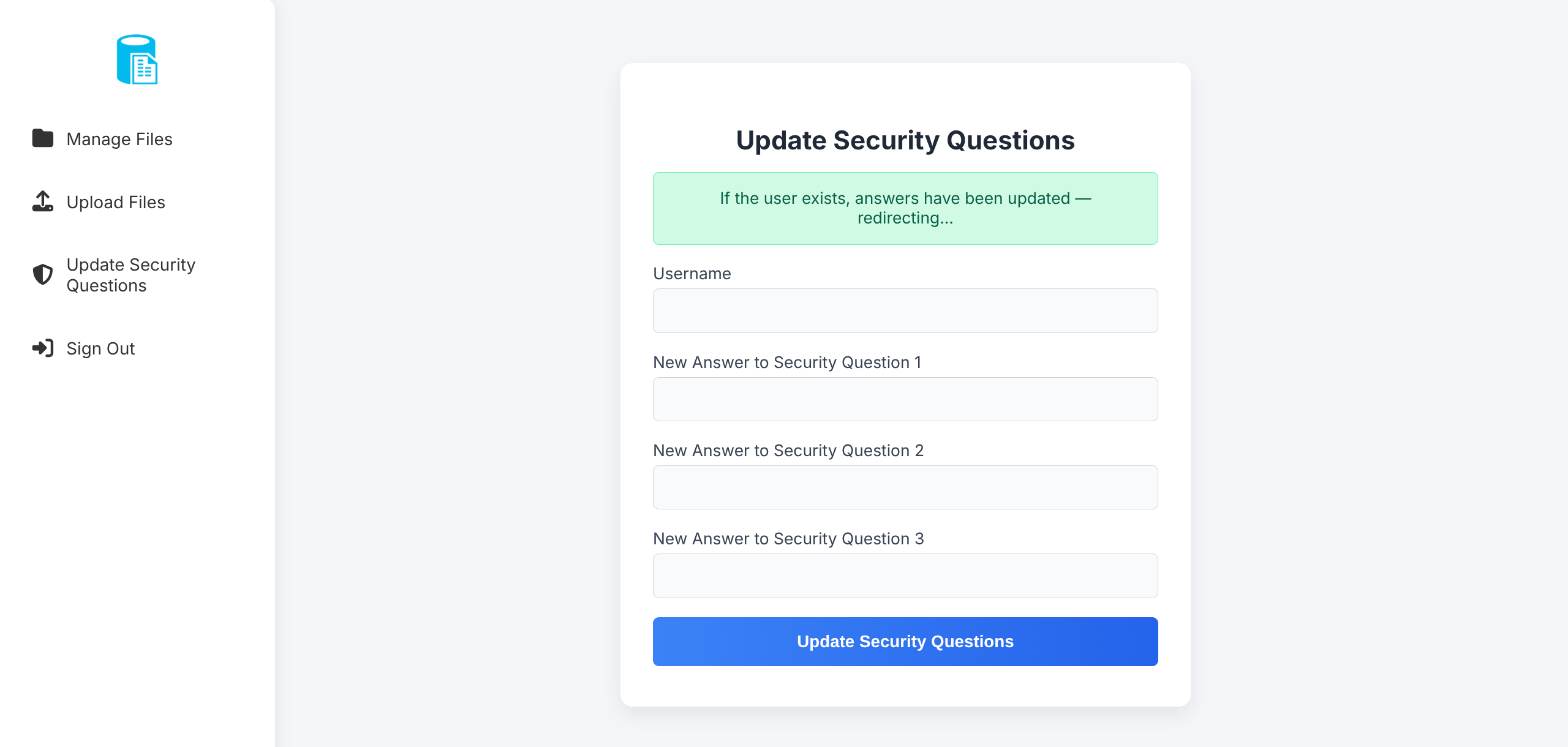This screenshot has height=747, width=1568.
Task: Click the Security Question 3 label text
Action: coord(788,539)
